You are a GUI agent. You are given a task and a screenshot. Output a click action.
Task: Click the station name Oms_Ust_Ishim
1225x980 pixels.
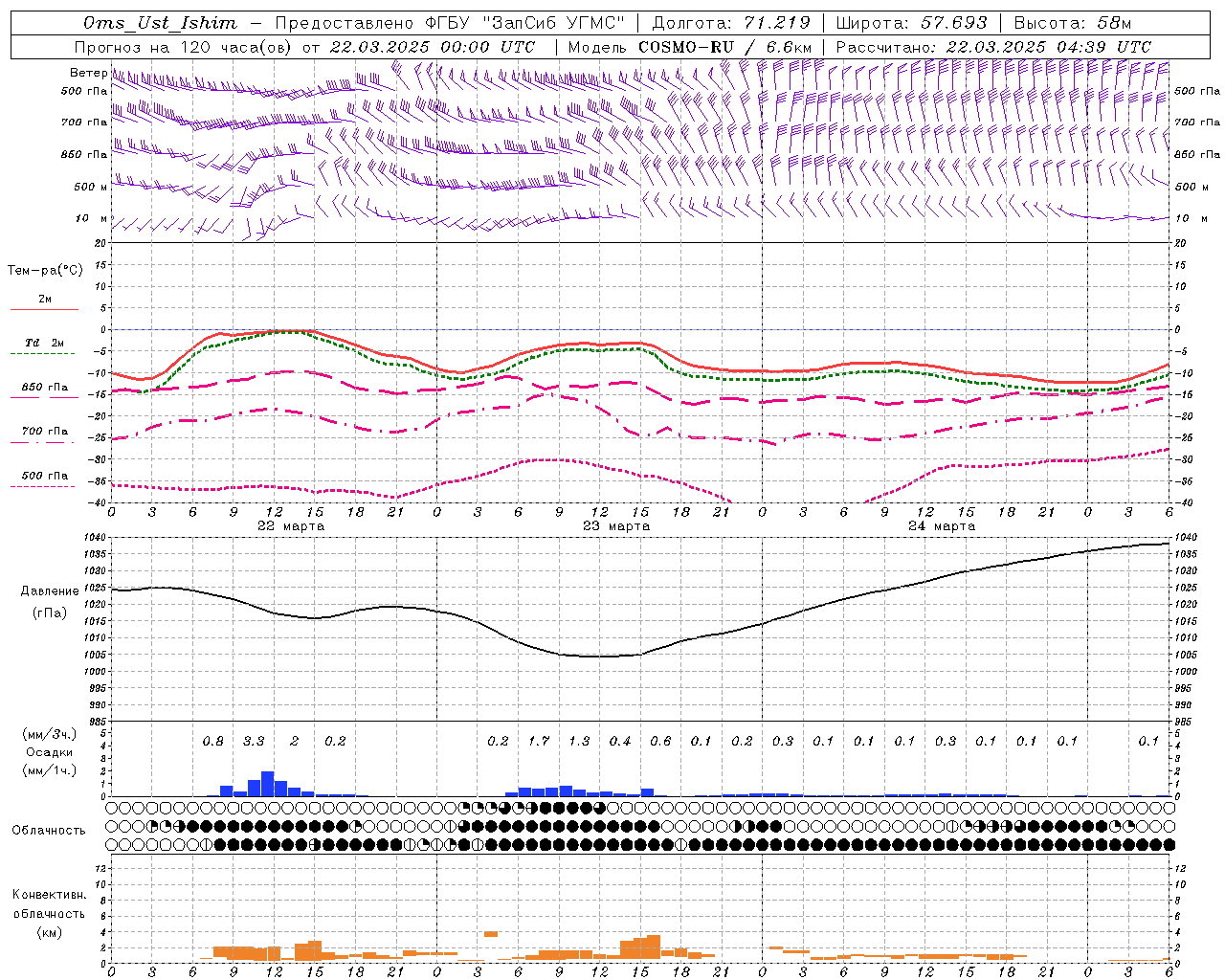[160, 23]
